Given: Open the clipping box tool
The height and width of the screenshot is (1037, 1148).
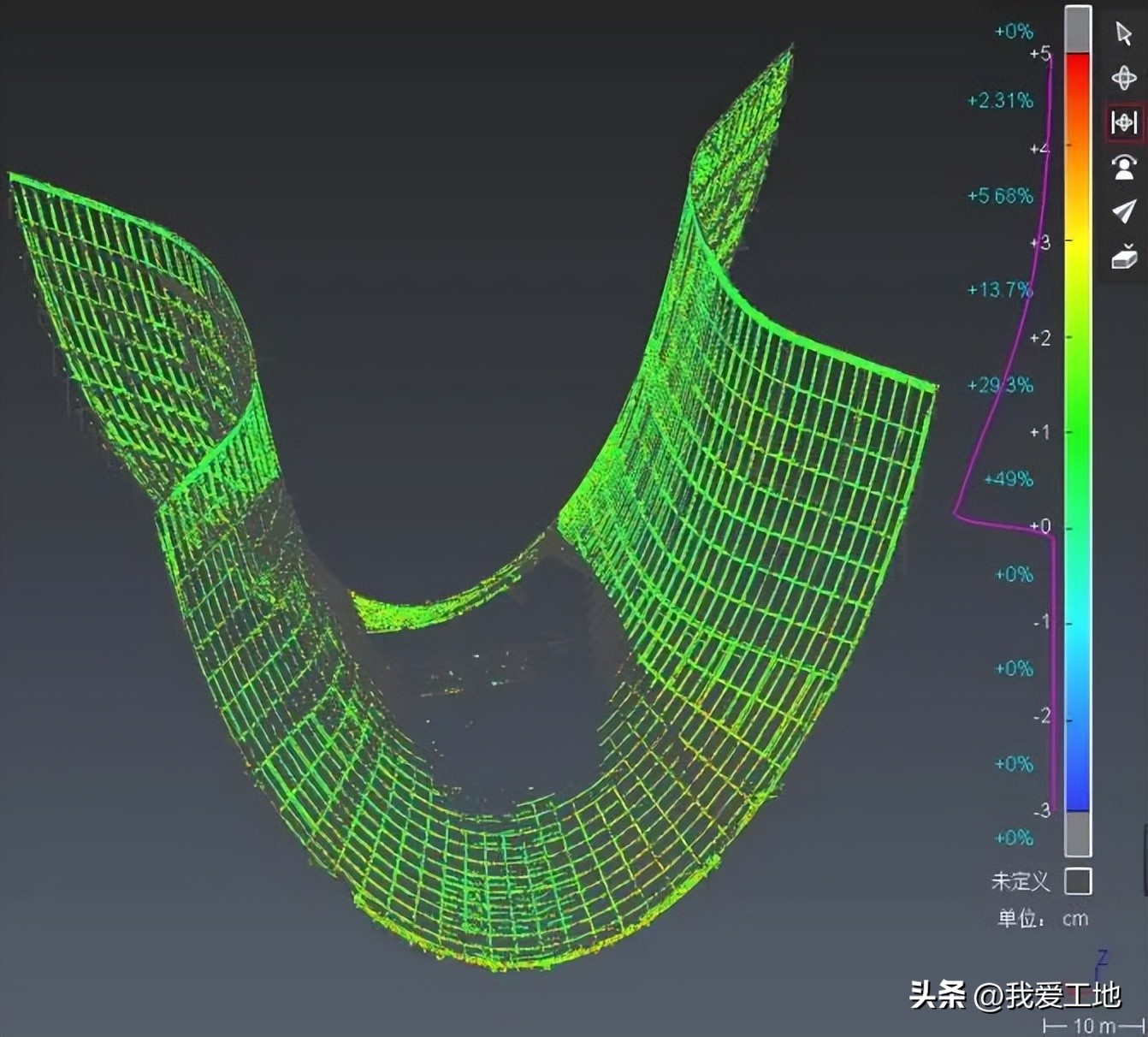Looking at the screenshot, I should 1123,255.
